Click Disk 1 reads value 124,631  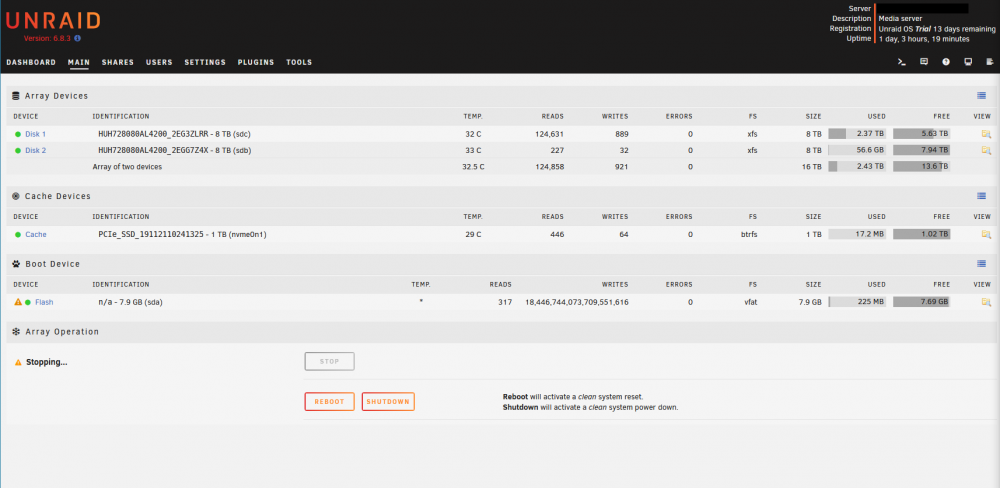pos(548,135)
